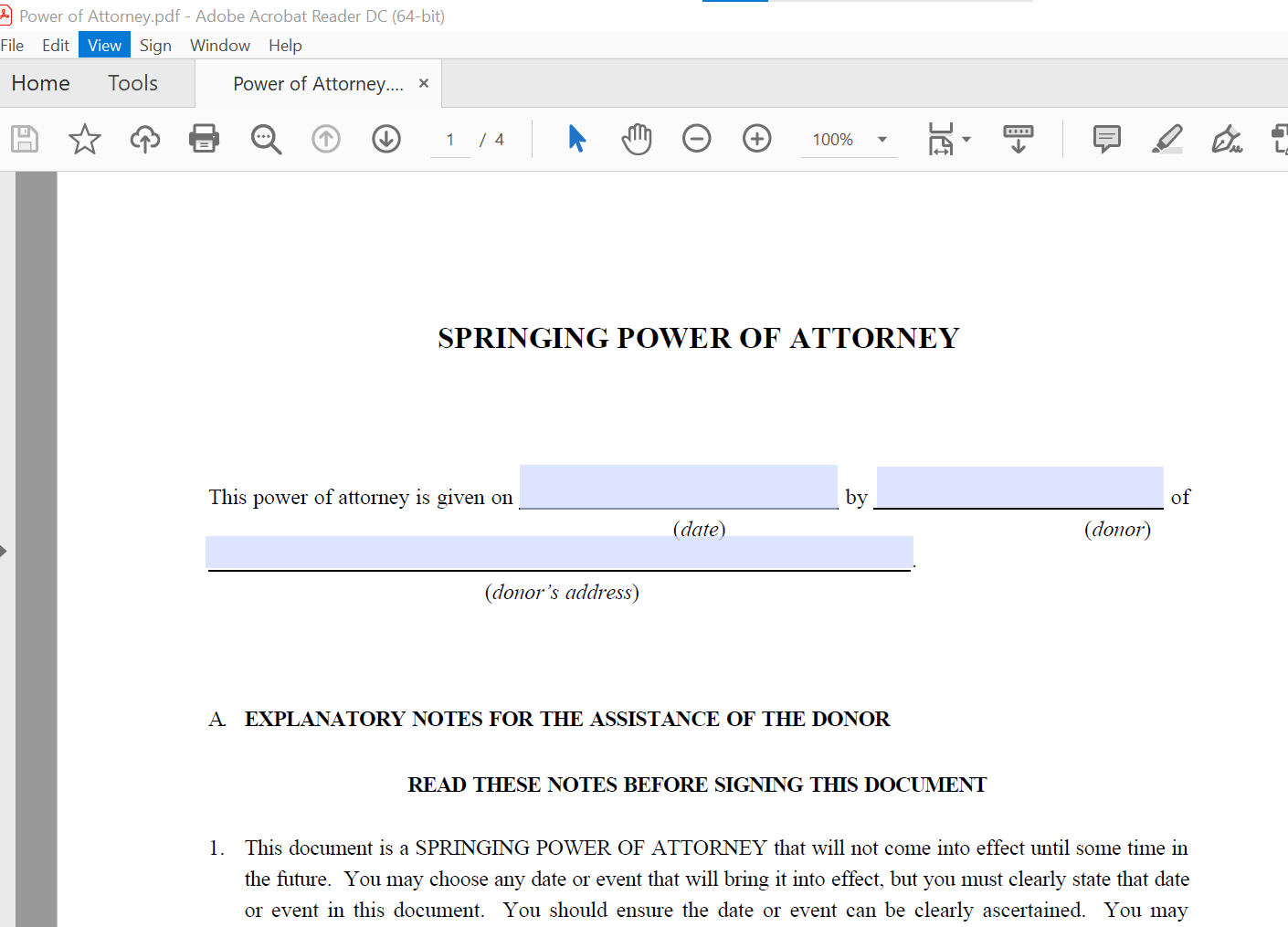Zoom out of the document
The width and height of the screenshot is (1288, 927).
(696, 139)
